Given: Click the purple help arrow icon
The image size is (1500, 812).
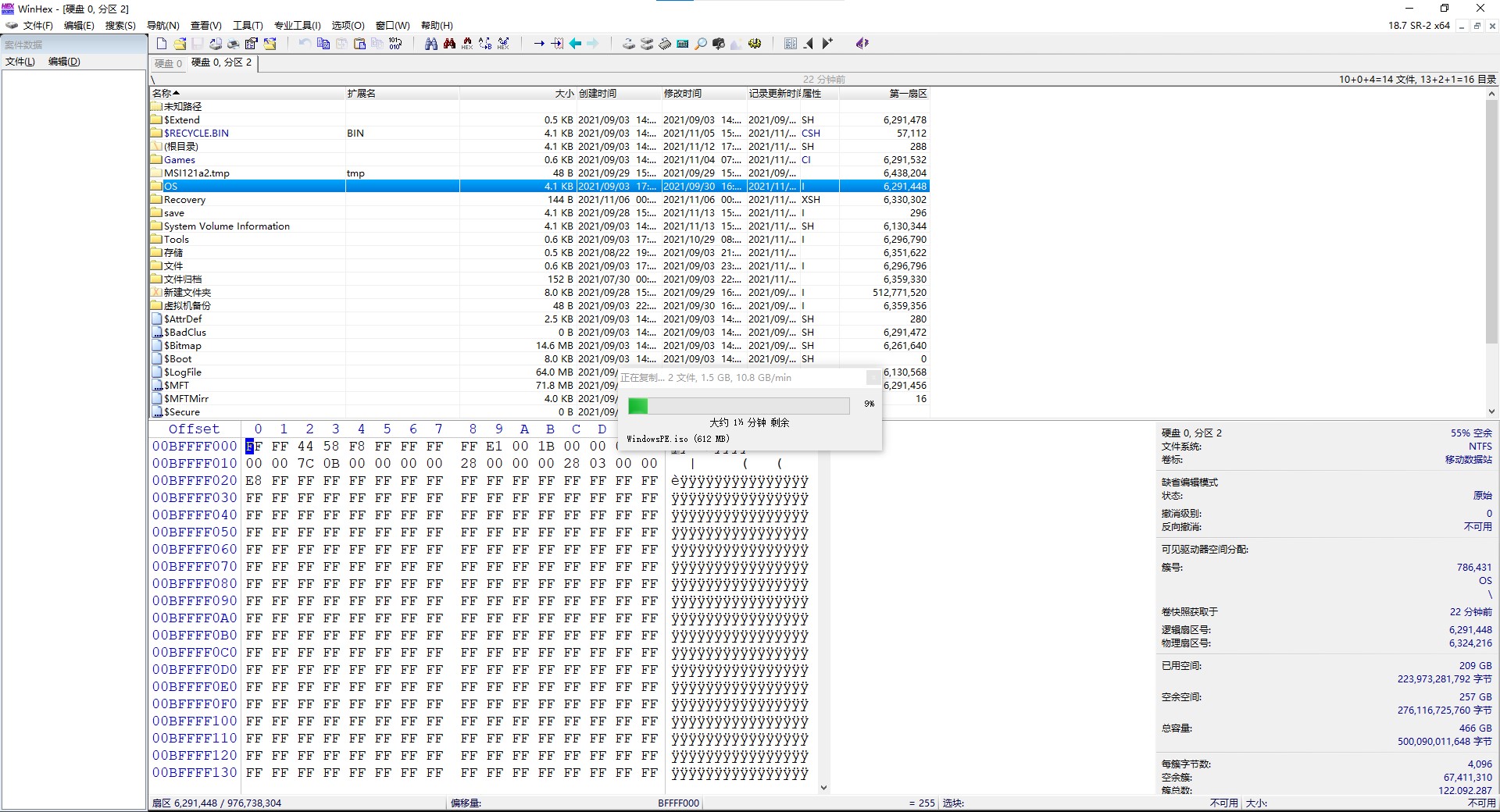Looking at the screenshot, I should point(862,44).
